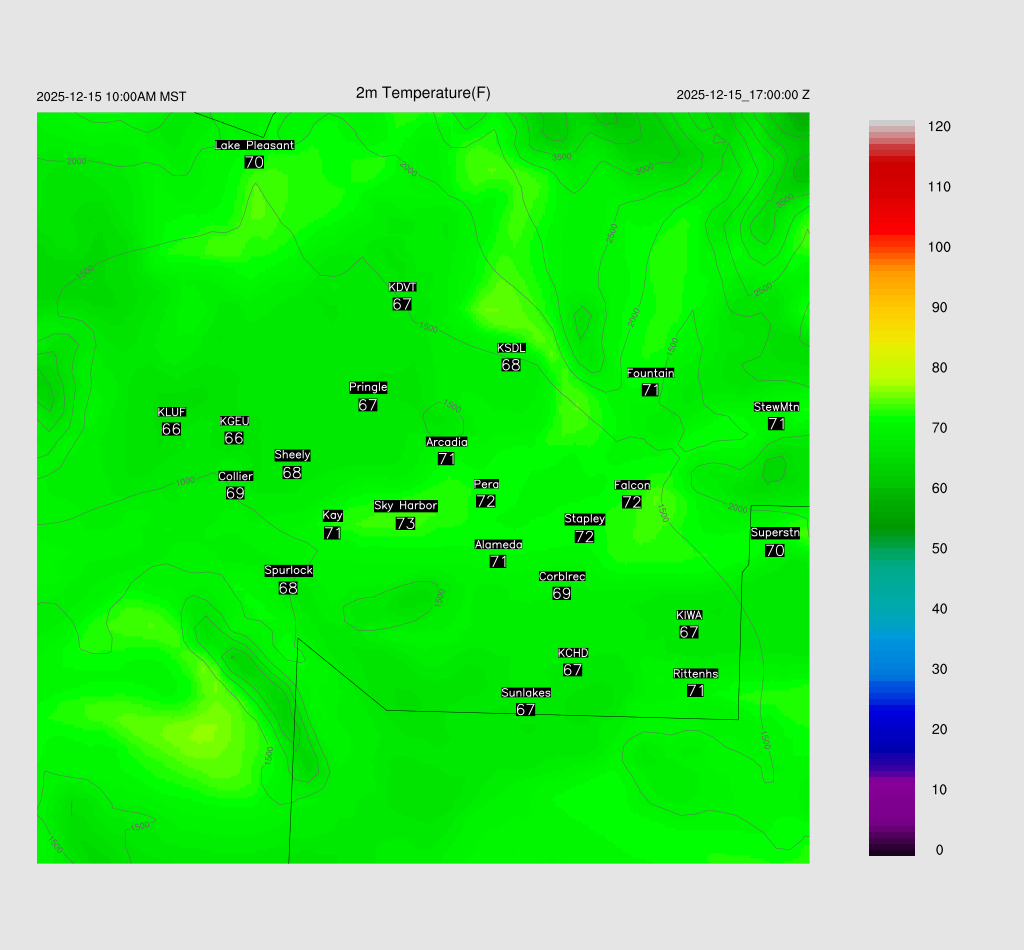1024x950 pixels.
Task: Select the Superstn station label
Action: (x=775, y=533)
